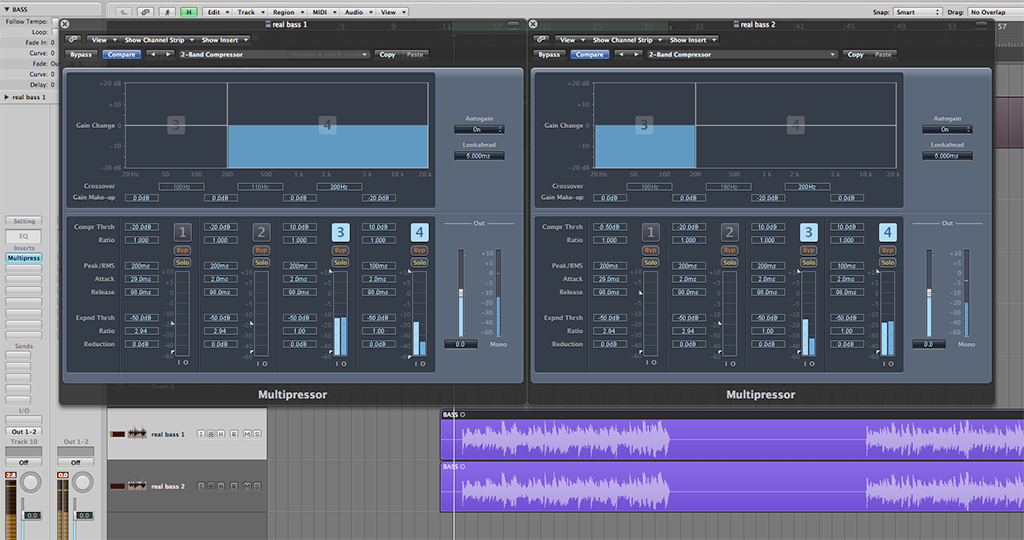Select next preset arrow in real bass 1 plugin
This screenshot has width=1024, height=540.
[168, 54]
